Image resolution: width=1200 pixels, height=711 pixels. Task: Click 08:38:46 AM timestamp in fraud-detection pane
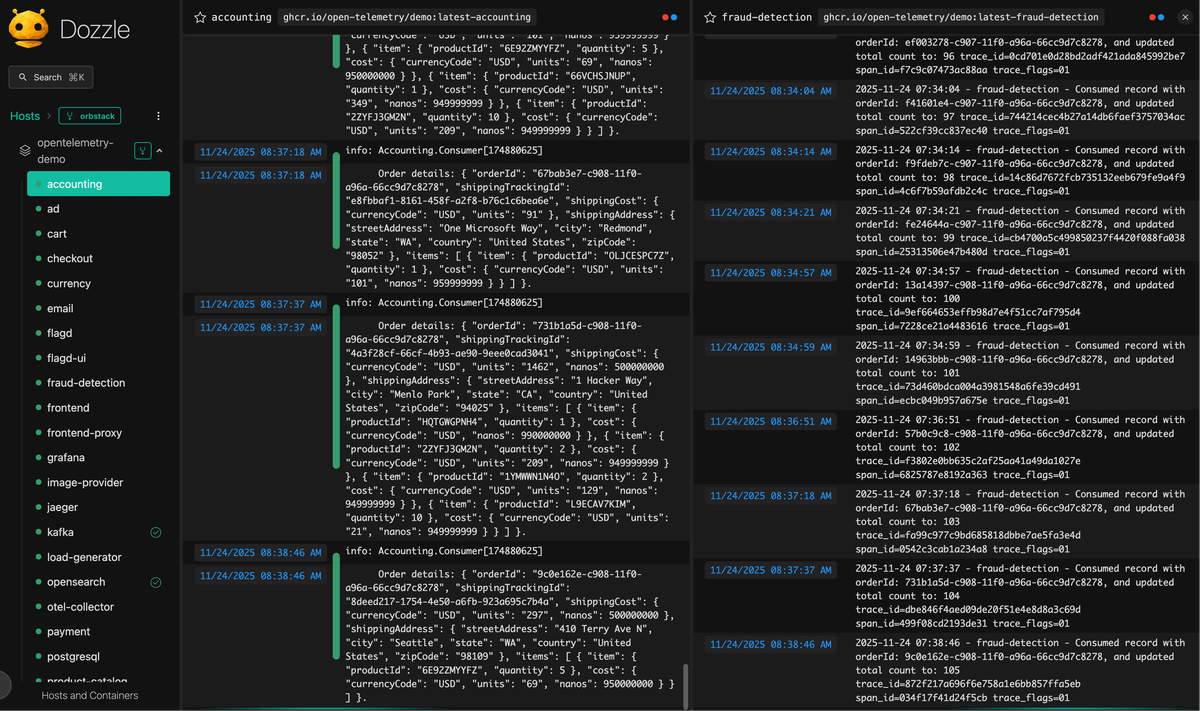pos(770,645)
